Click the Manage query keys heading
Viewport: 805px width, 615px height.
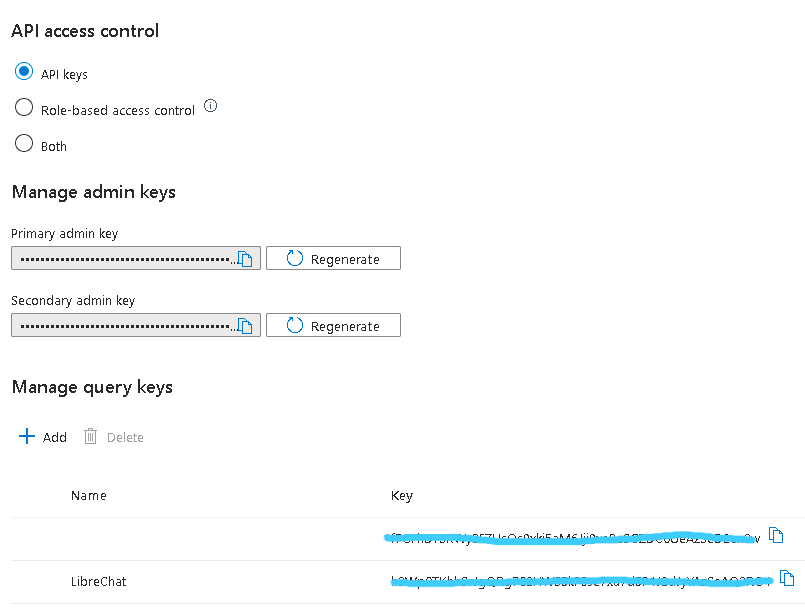pyautogui.click(x=92, y=387)
